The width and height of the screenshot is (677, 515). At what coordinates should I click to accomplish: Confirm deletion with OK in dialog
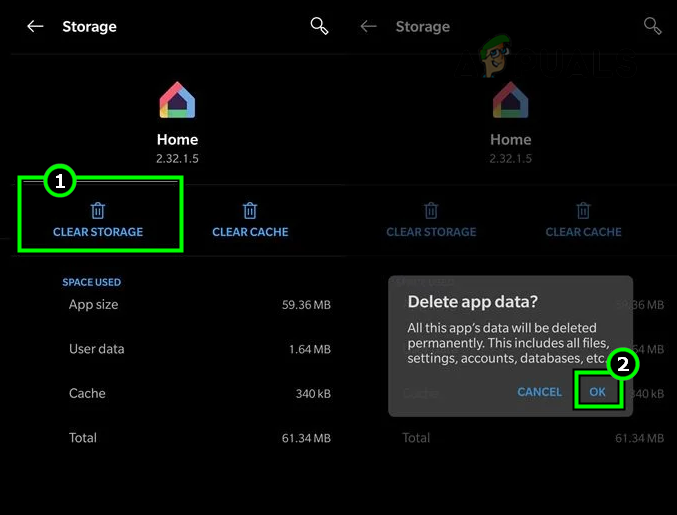coord(598,392)
